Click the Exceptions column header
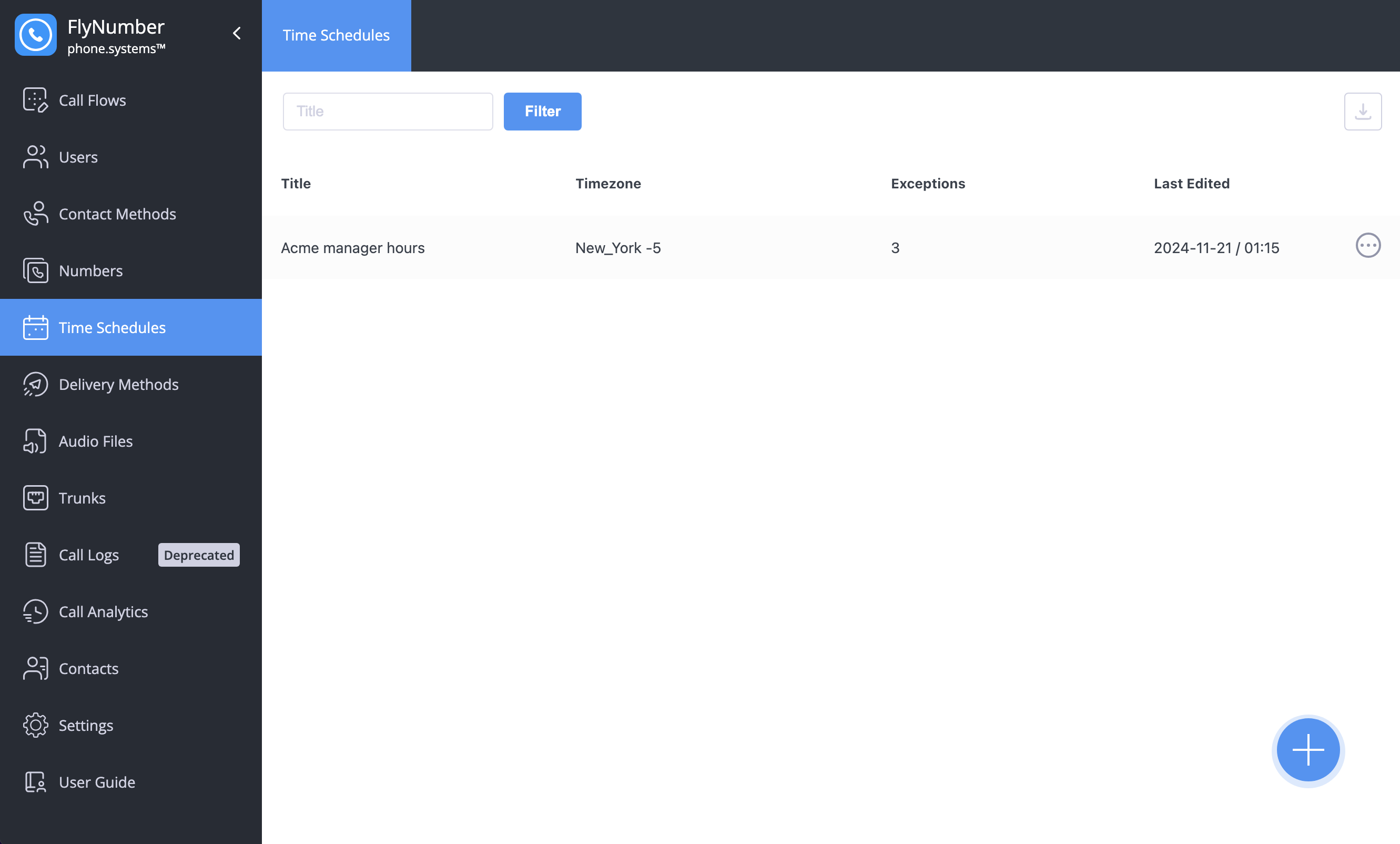Viewport: 1400px width, 844px height. (x=928, y=184)
